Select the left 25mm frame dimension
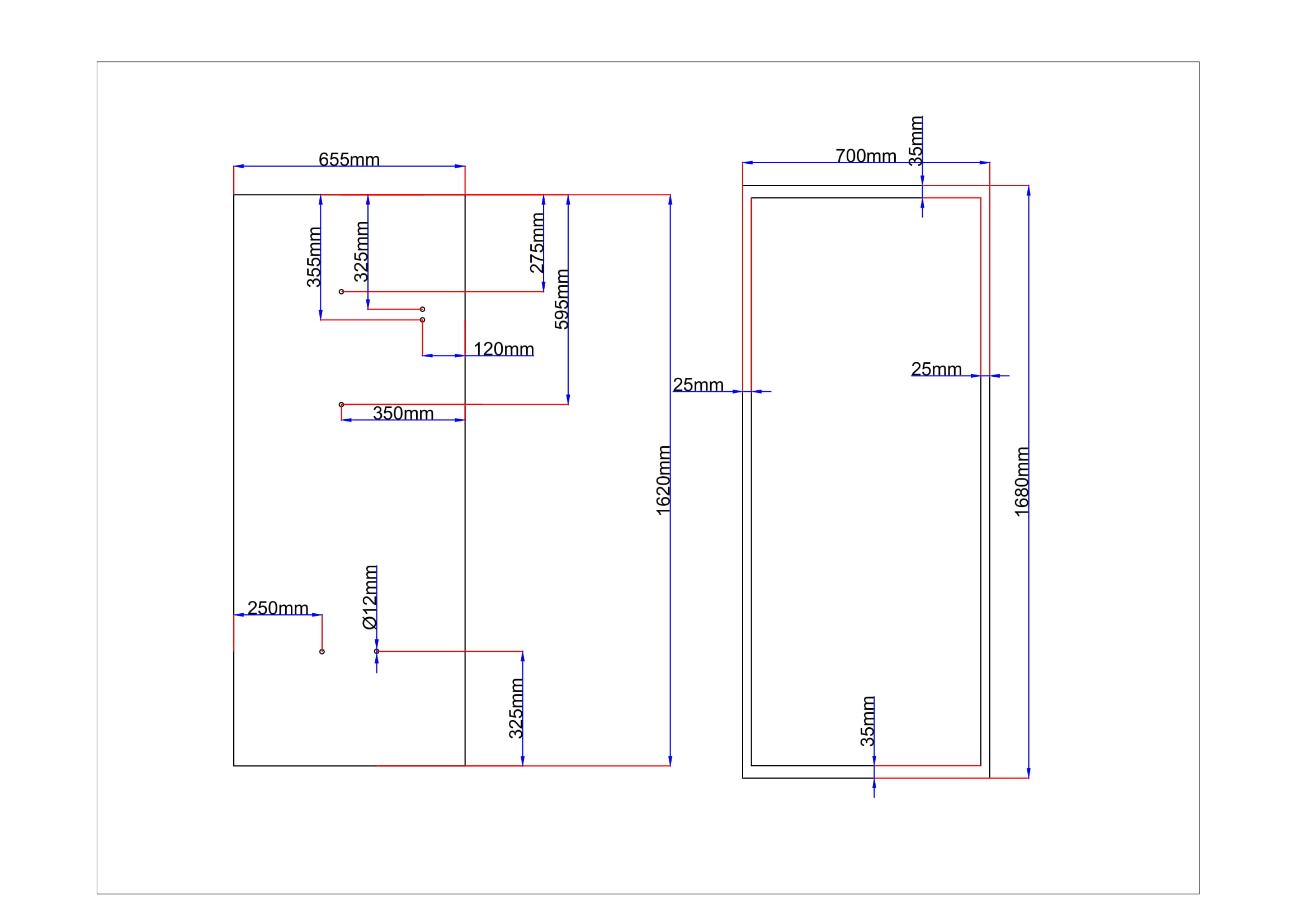 pyautogui.click(x=698, y=385)
